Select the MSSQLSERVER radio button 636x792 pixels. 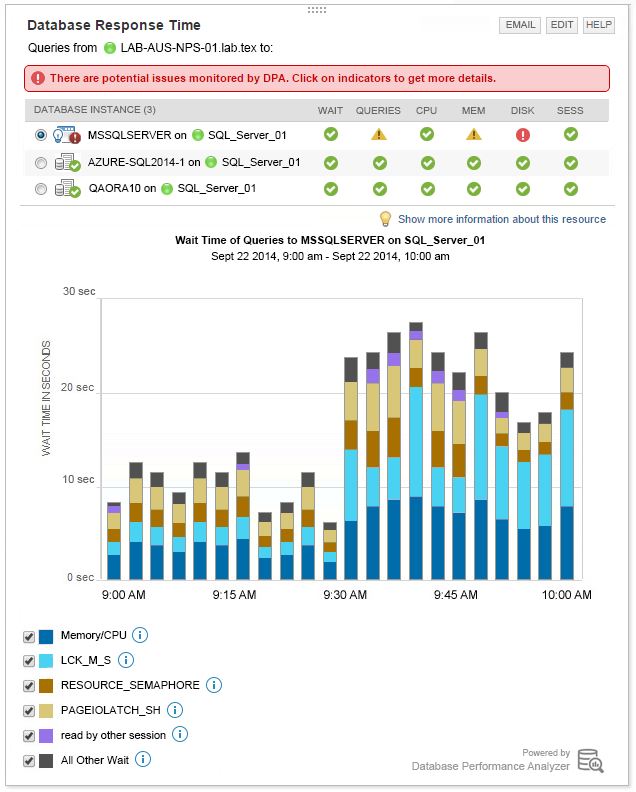pos(41,135)
